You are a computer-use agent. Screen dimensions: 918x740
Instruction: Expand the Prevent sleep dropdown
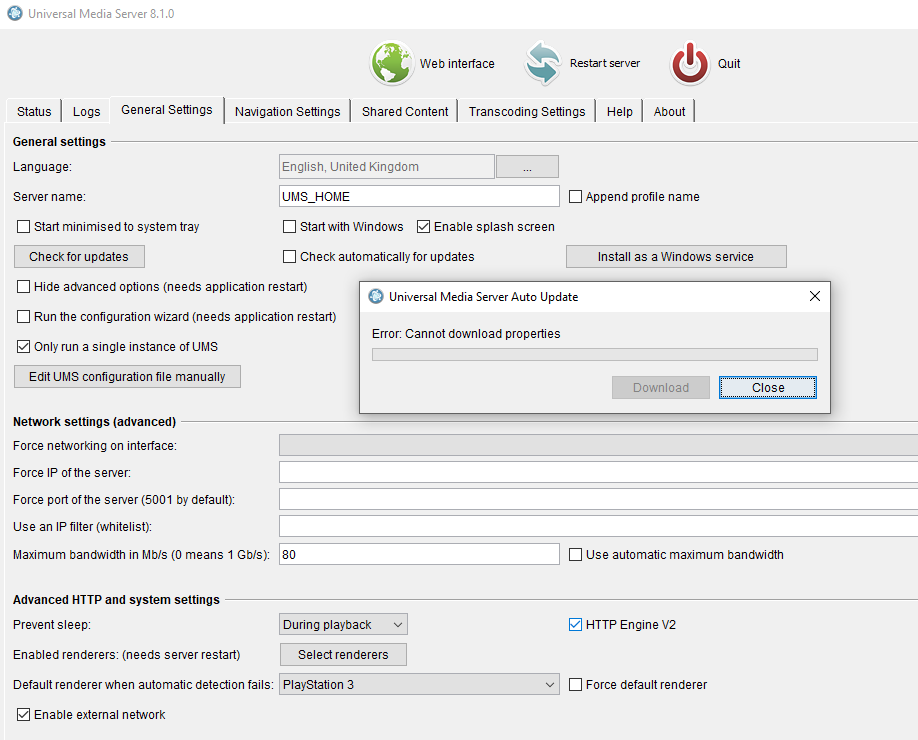click(343, 625)
